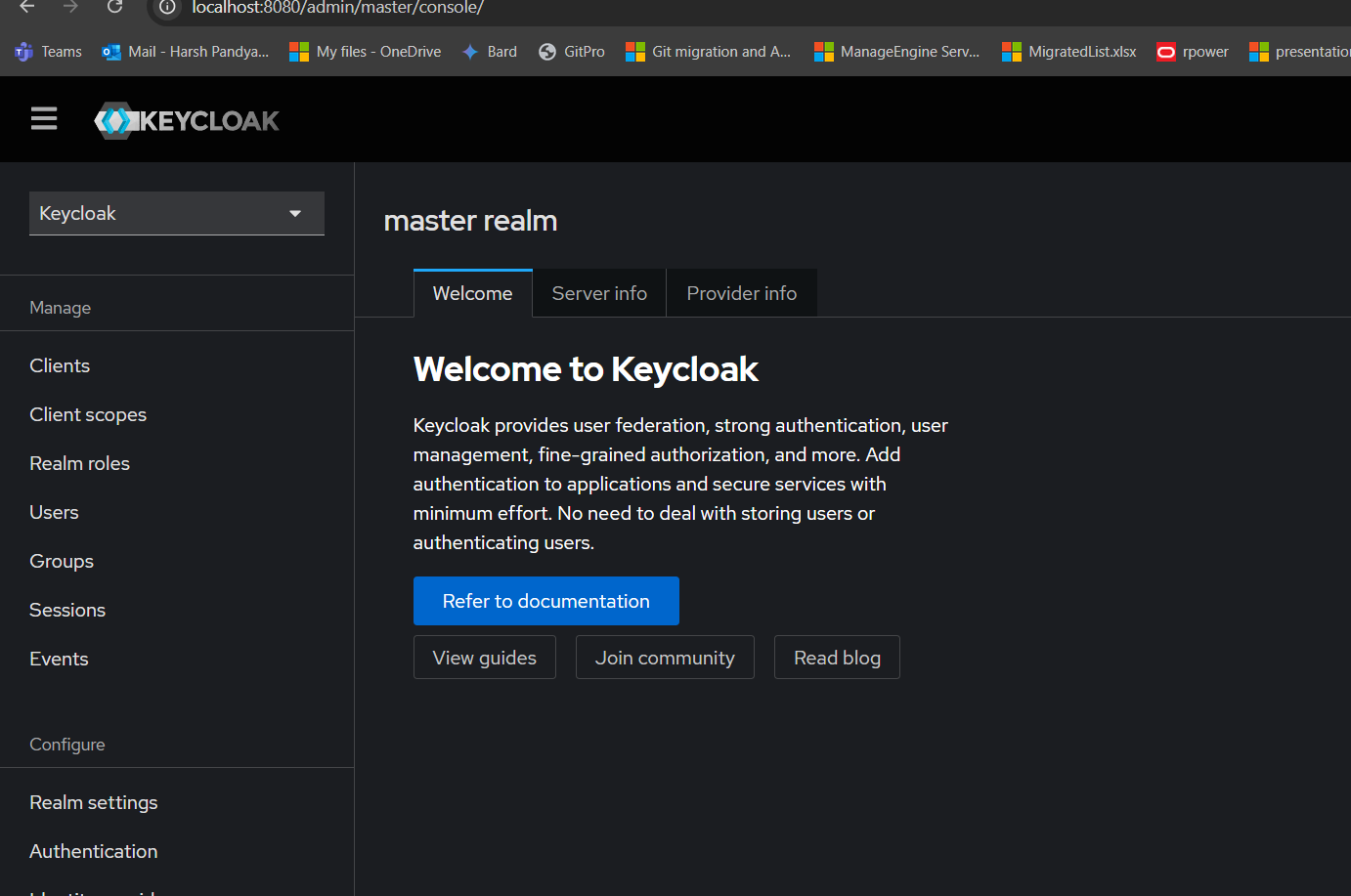The image size is (1351, 896).
Task: Open Git migration and A... bookmark
Action: (x=709, y=52)
